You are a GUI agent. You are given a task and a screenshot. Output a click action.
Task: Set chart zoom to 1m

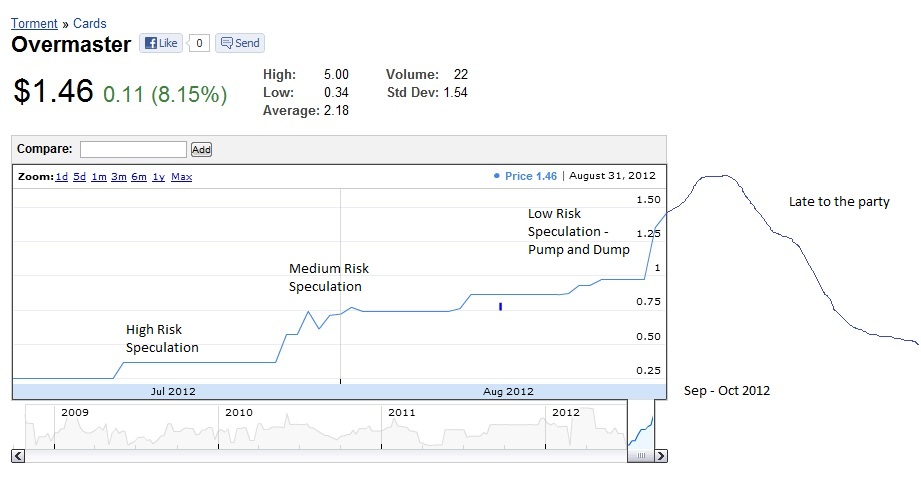click(98, 177)
